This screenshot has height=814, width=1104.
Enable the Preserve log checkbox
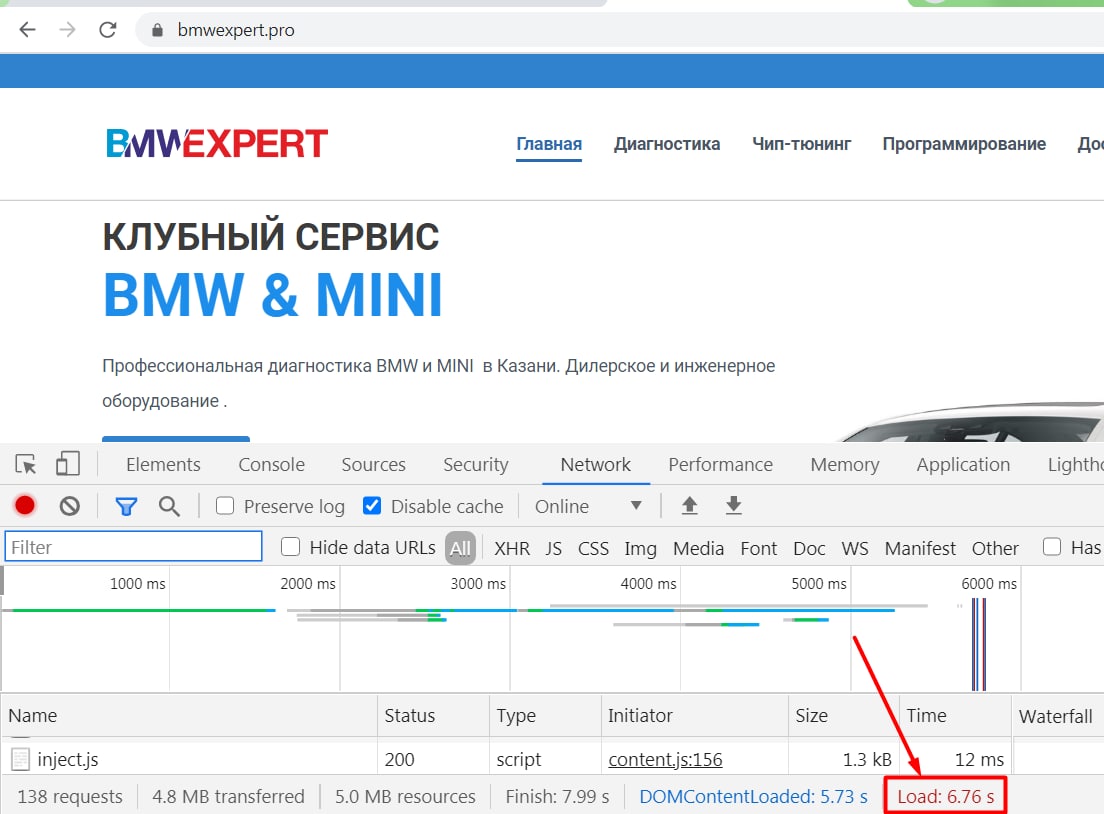pos(225,506)
